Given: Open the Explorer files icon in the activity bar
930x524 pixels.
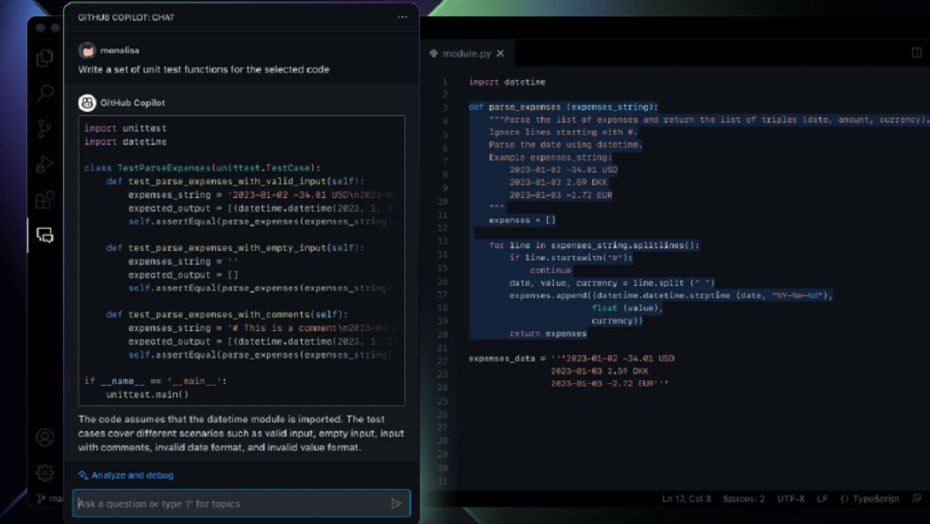Looking at the screenshot, I should point(45,58).
